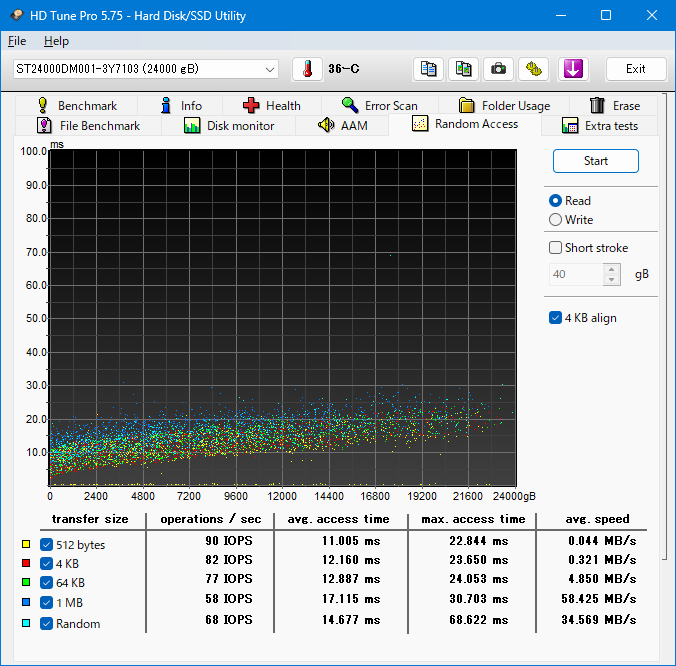Image resolution: width=676 pixels, height=666 pixels.
Task: Save screenshot using the camera icon
Action: tap(498, 69)
